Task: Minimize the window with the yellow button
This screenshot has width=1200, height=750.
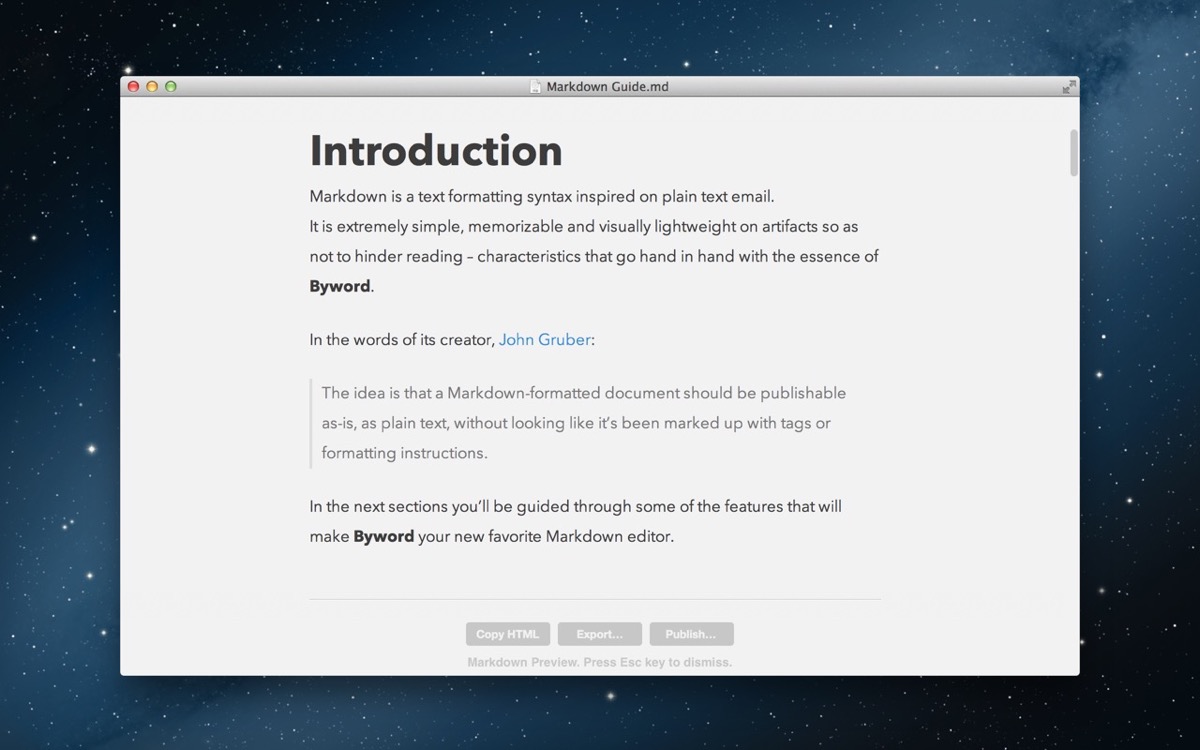Action: (152, 87)
